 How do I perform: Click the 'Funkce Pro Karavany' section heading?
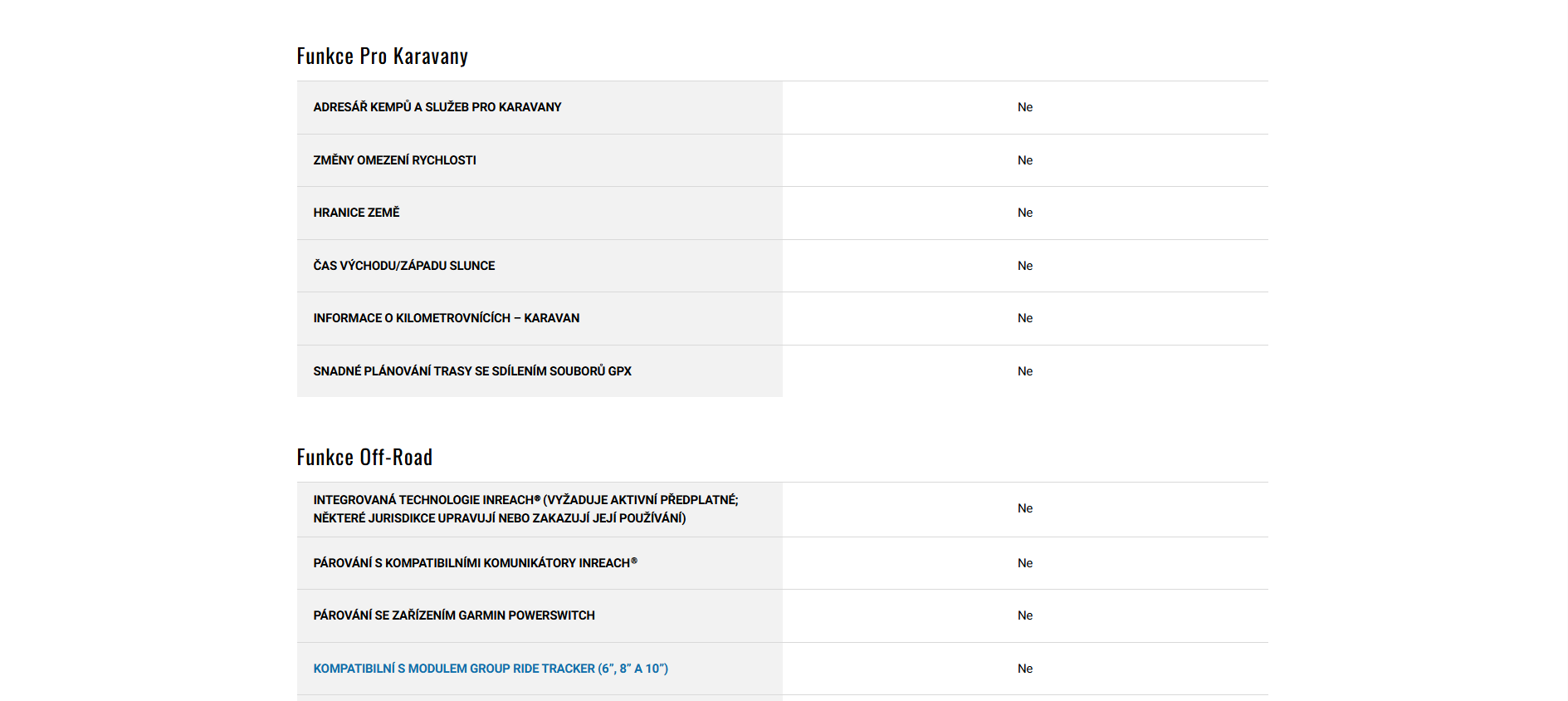383,56
